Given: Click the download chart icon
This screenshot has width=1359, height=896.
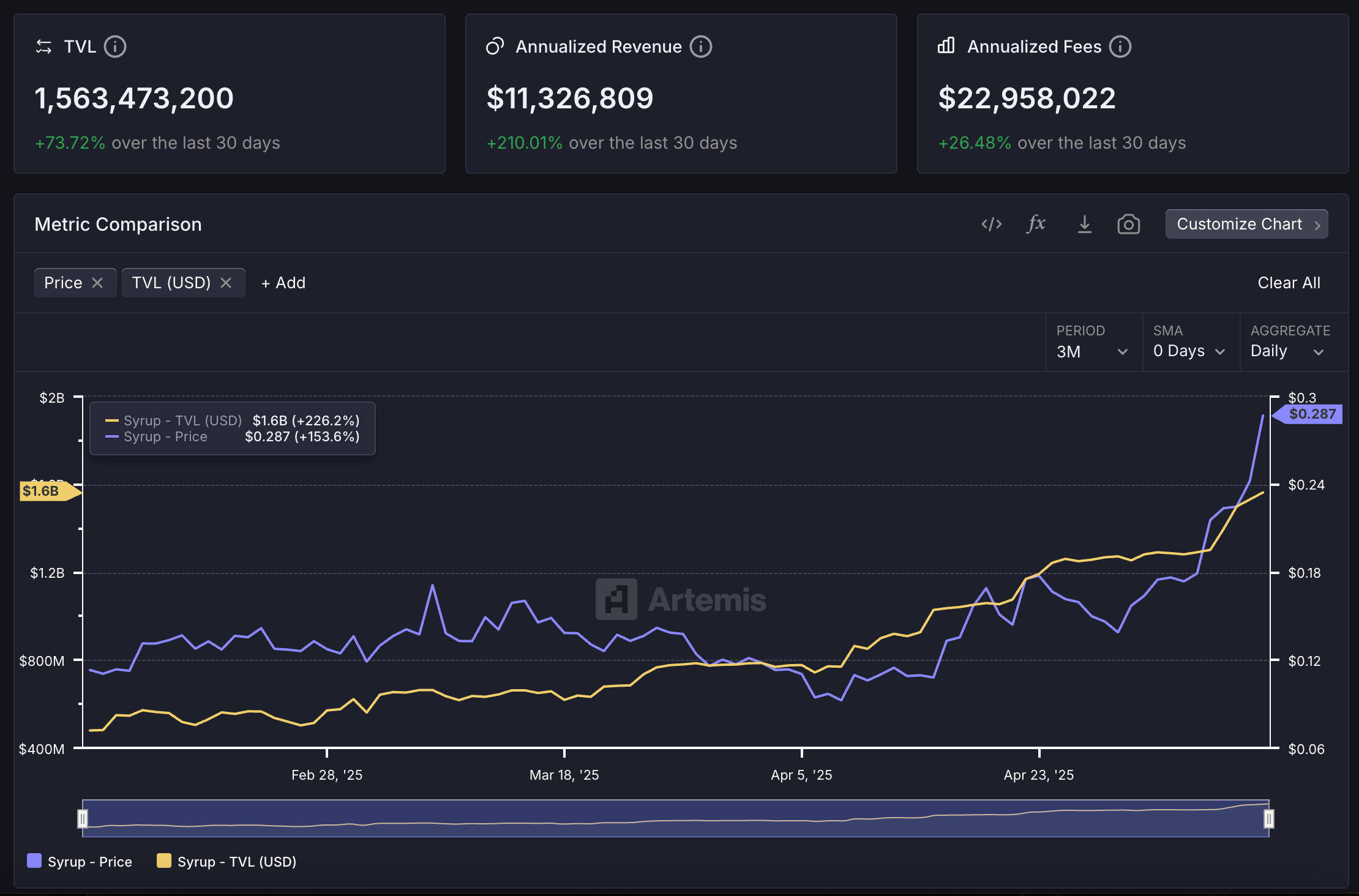Looking at the screenshot, I should [x=1084, y=224].
